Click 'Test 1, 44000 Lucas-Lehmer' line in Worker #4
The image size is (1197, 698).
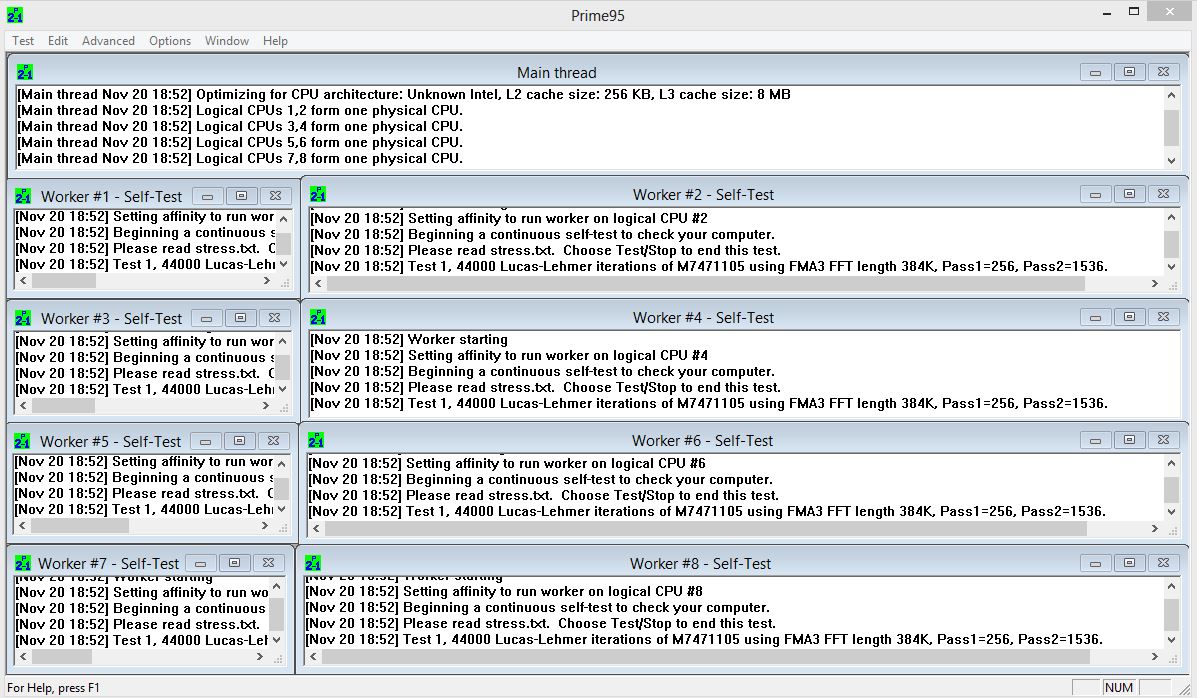[708, 403]
